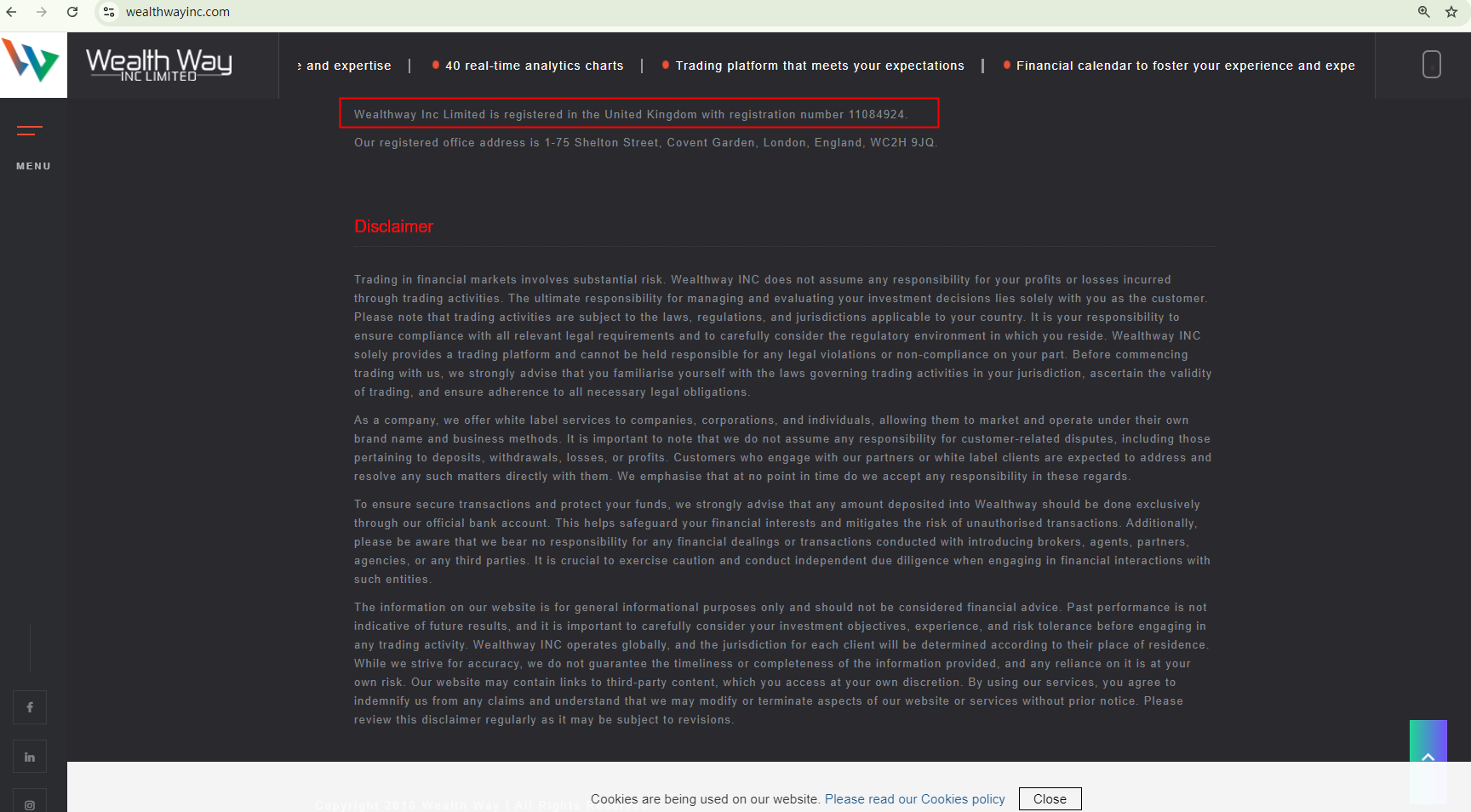Click the MENU label in the sidebar
Screen dimensions: 1471x812
click(33, 166)
